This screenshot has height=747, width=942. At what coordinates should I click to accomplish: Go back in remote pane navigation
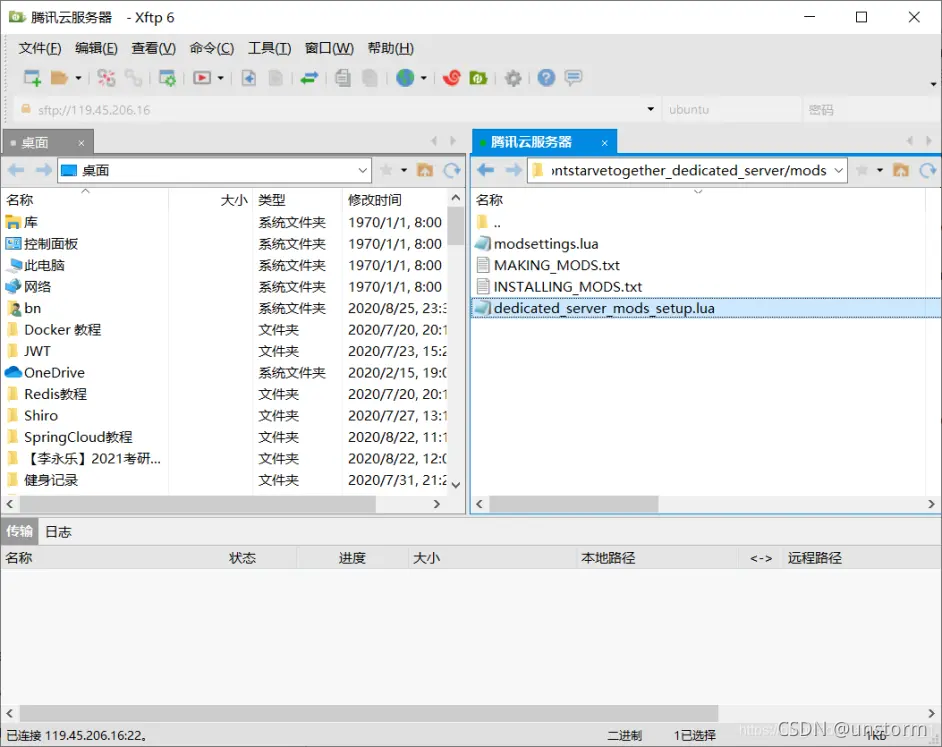[x=486, y=170]
